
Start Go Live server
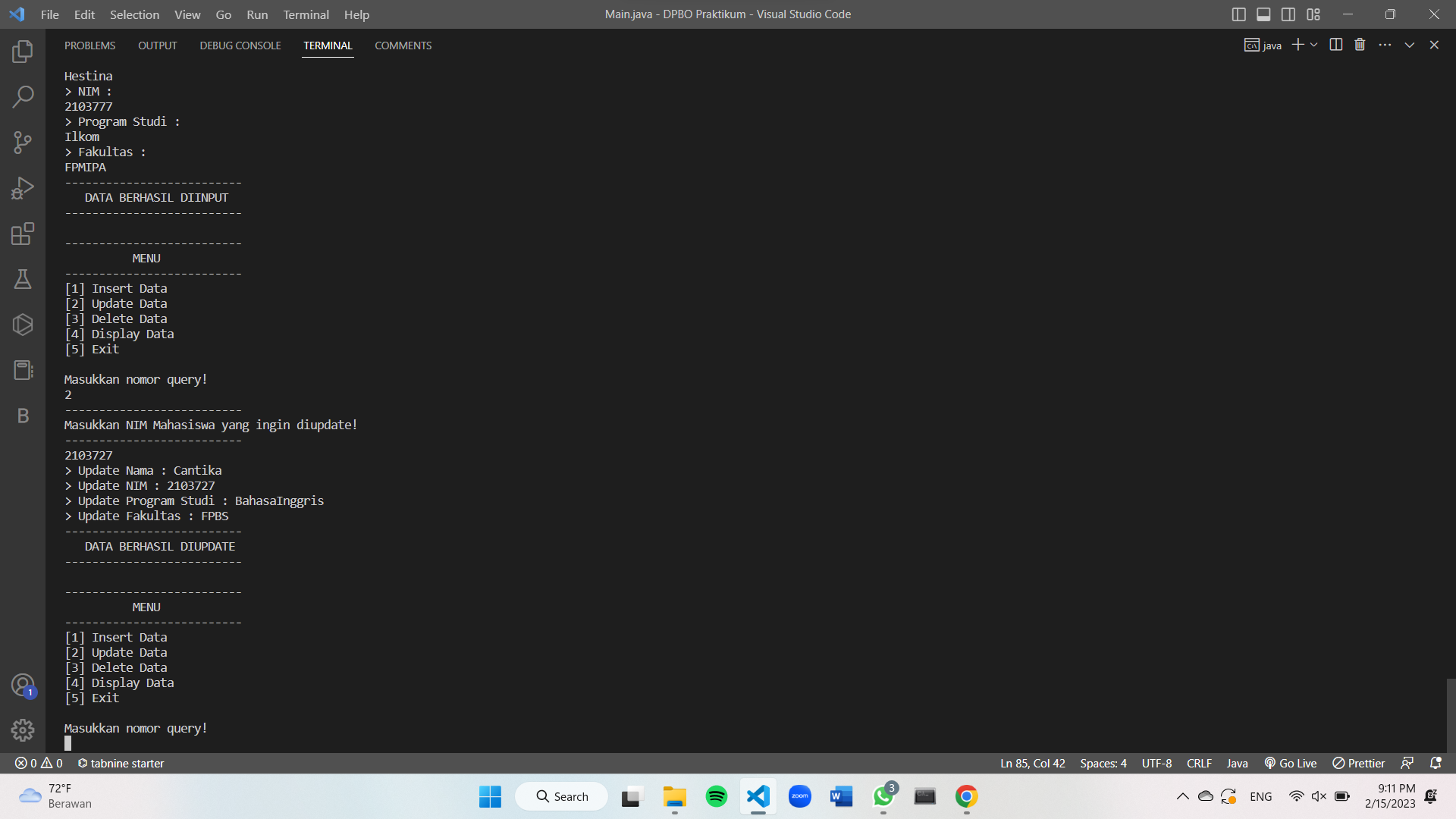[1291, 764]
